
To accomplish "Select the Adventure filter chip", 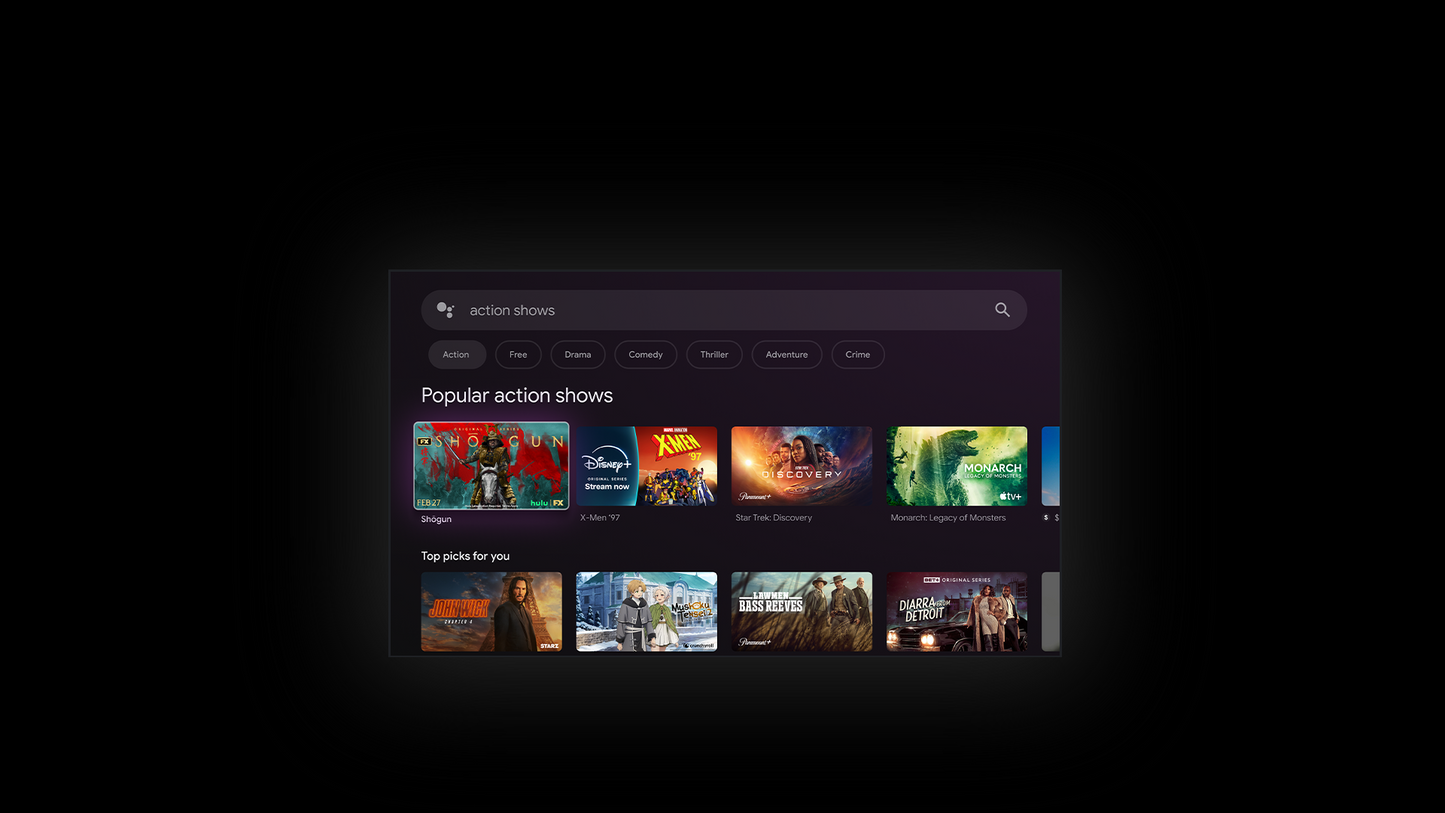I will pos(787,354).
